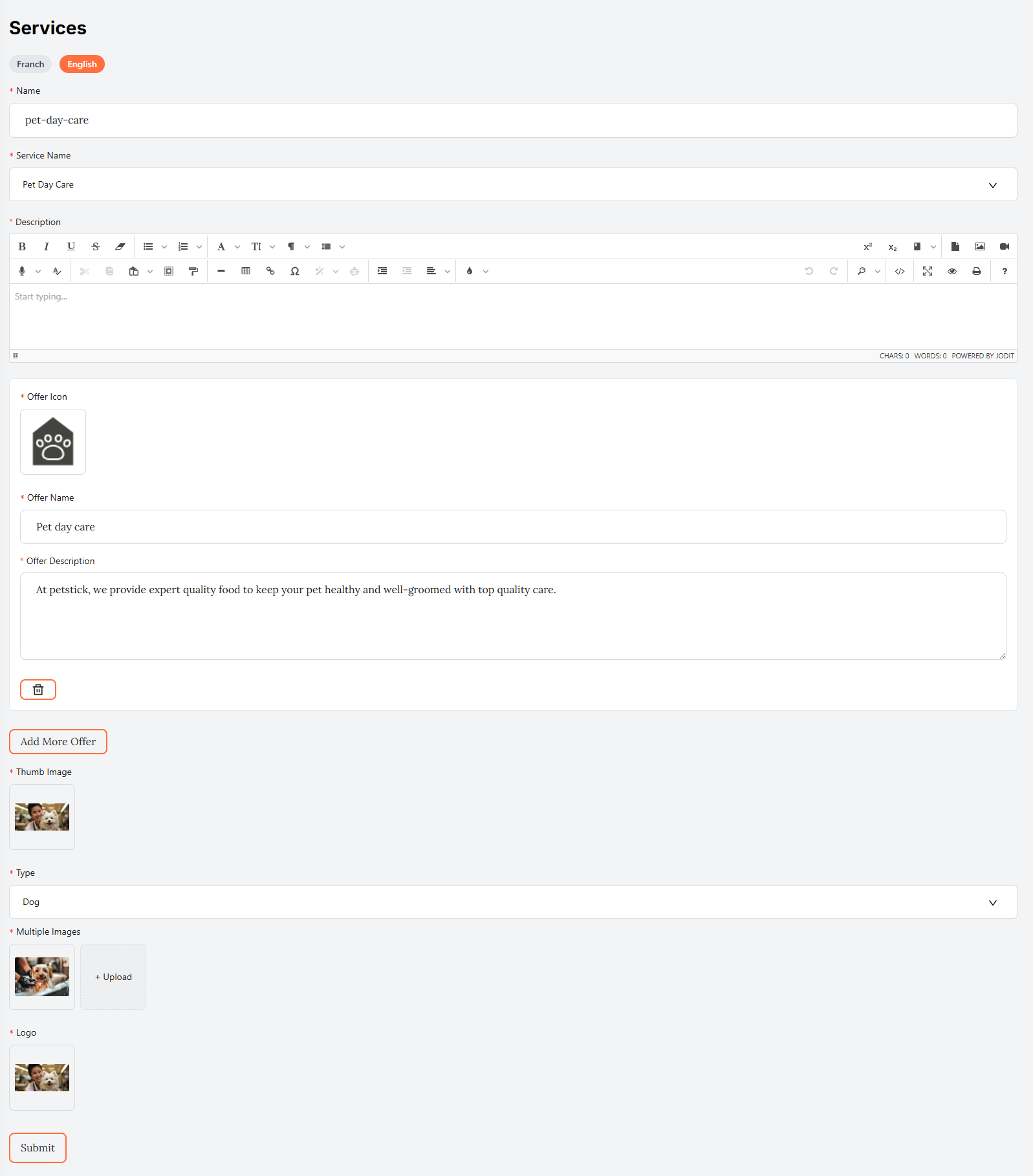This screenshot has width=1033, height=1176.
Task: Delete the offer with trash icon
Action: click(38, 690)
